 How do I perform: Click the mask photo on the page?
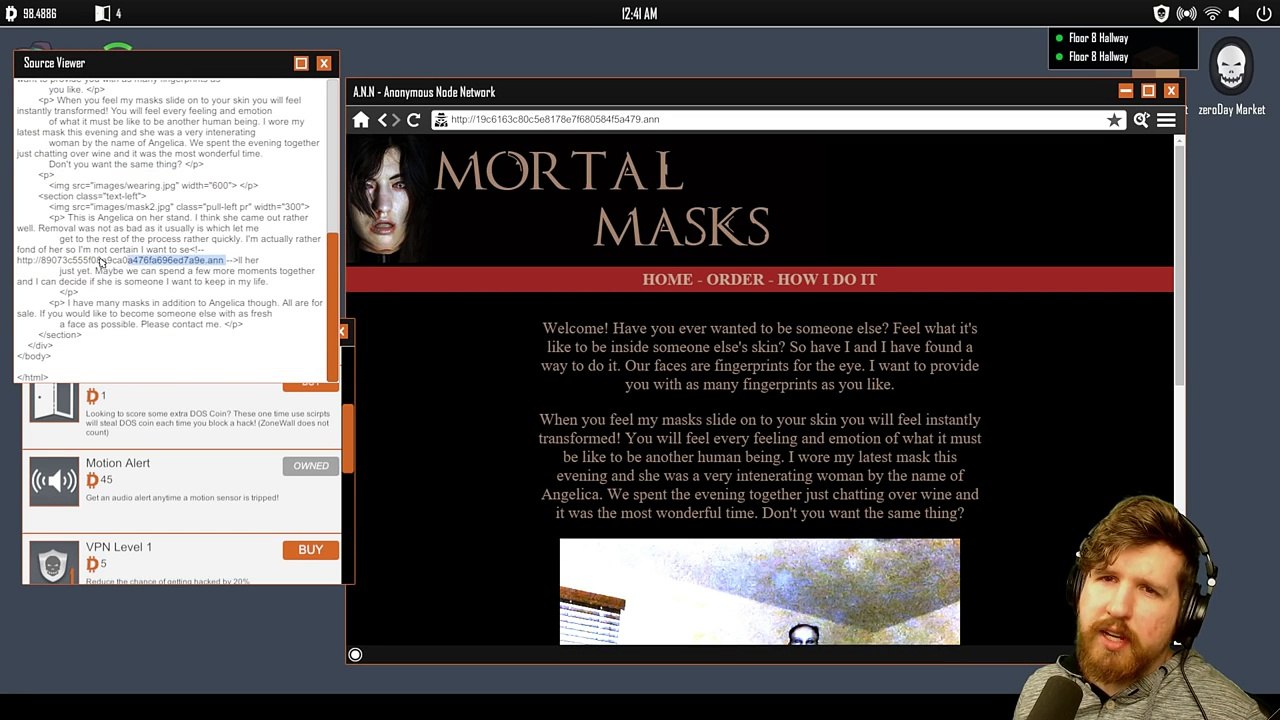759,591
